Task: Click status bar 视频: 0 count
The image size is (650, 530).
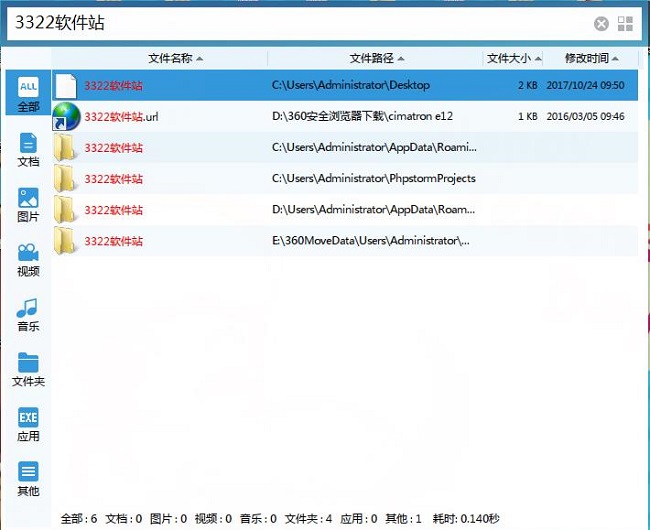Action: coord(213,519)
